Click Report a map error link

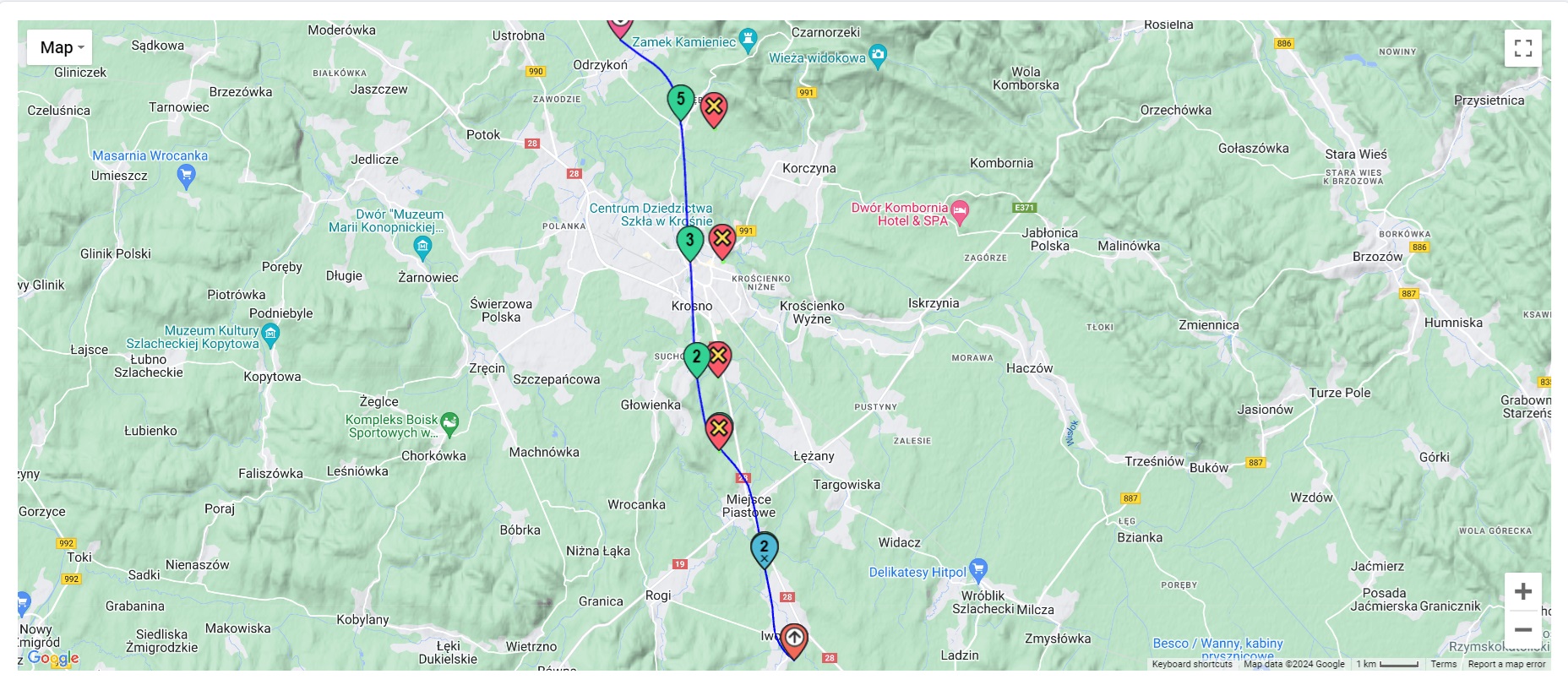pos(1506,664)
